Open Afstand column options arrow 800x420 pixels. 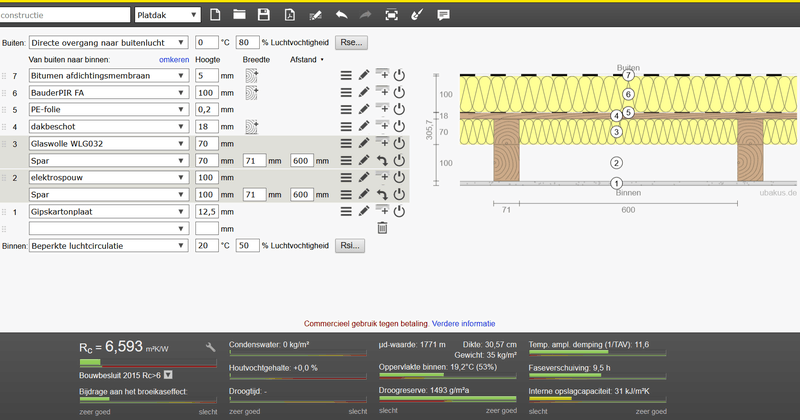(x=322, y=60)
